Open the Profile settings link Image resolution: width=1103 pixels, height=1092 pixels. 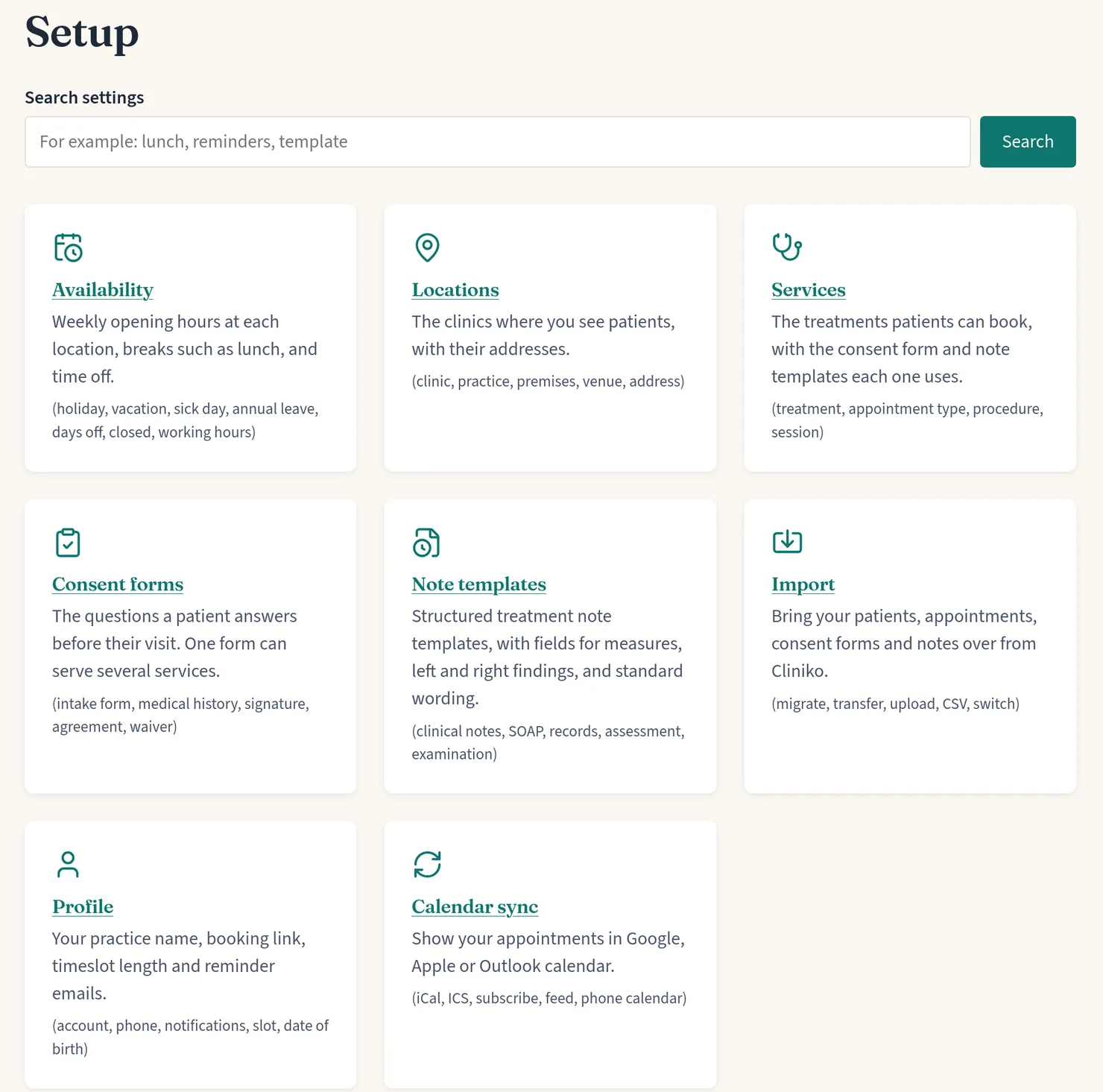click(x=83, y=906)
